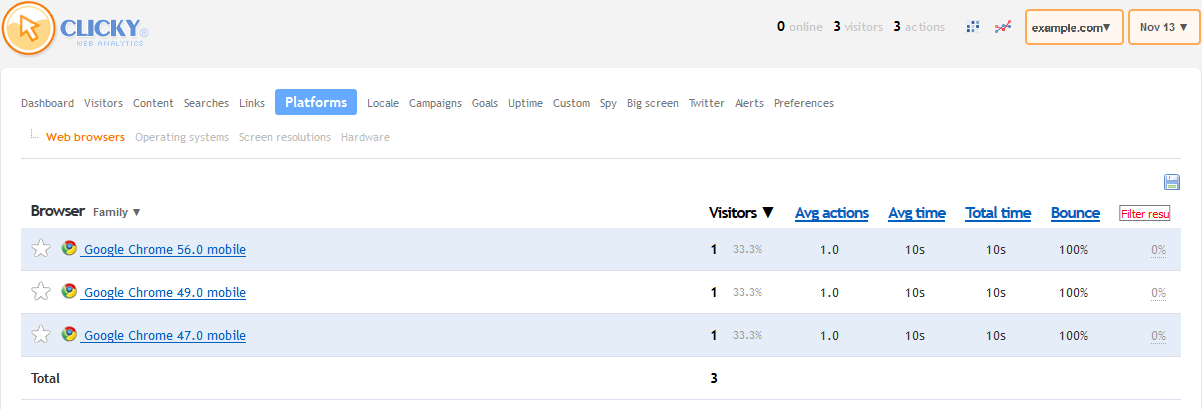This screenshot has width=1202, height=409.
Task: Open the heatmap dots icon in header
Action: (x=972, y=27)
